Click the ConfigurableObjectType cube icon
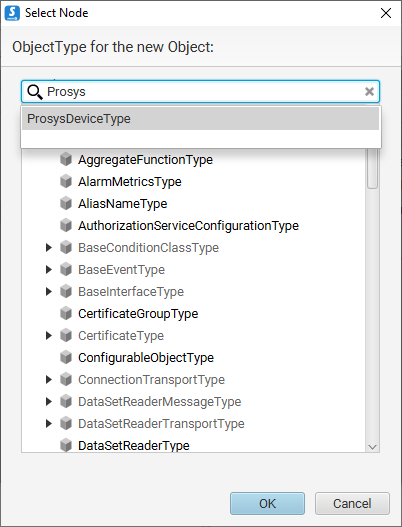This screenshot has width=402, height=527. click(66, 358)
